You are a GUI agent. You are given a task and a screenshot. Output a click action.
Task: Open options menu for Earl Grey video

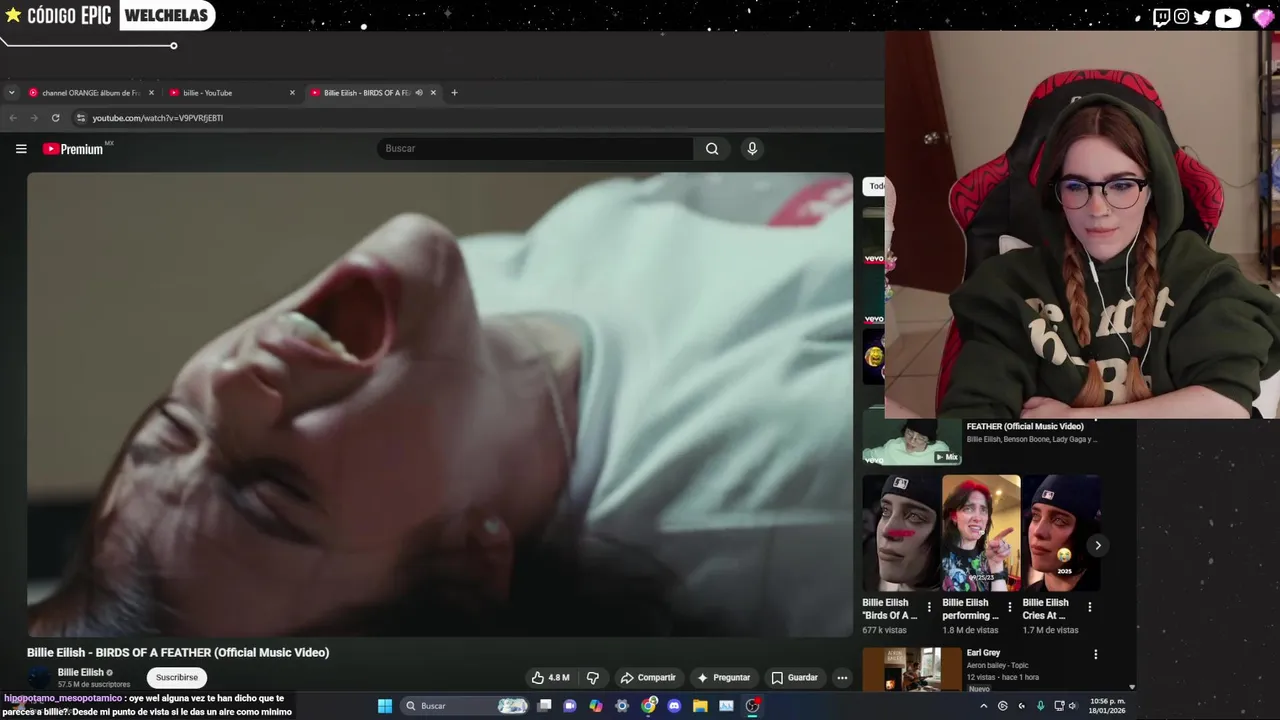(1095, 655)
